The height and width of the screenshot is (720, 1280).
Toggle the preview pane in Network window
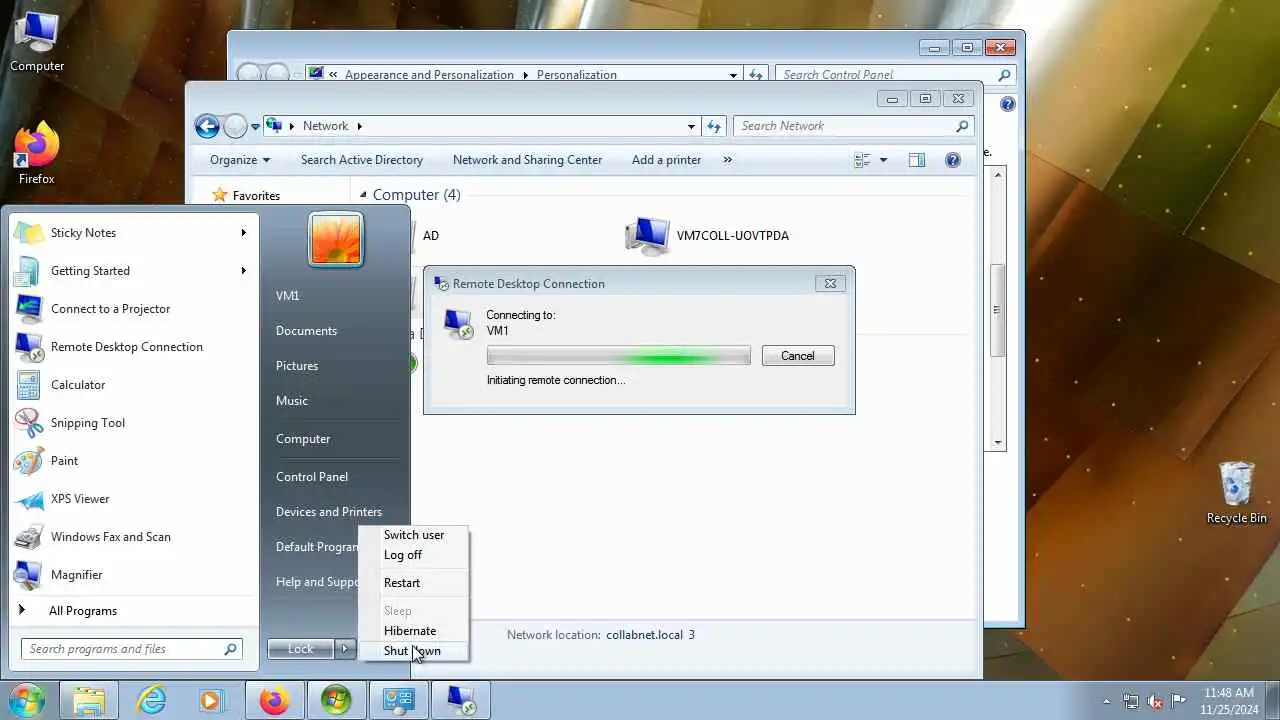click(x=917, y=160)
